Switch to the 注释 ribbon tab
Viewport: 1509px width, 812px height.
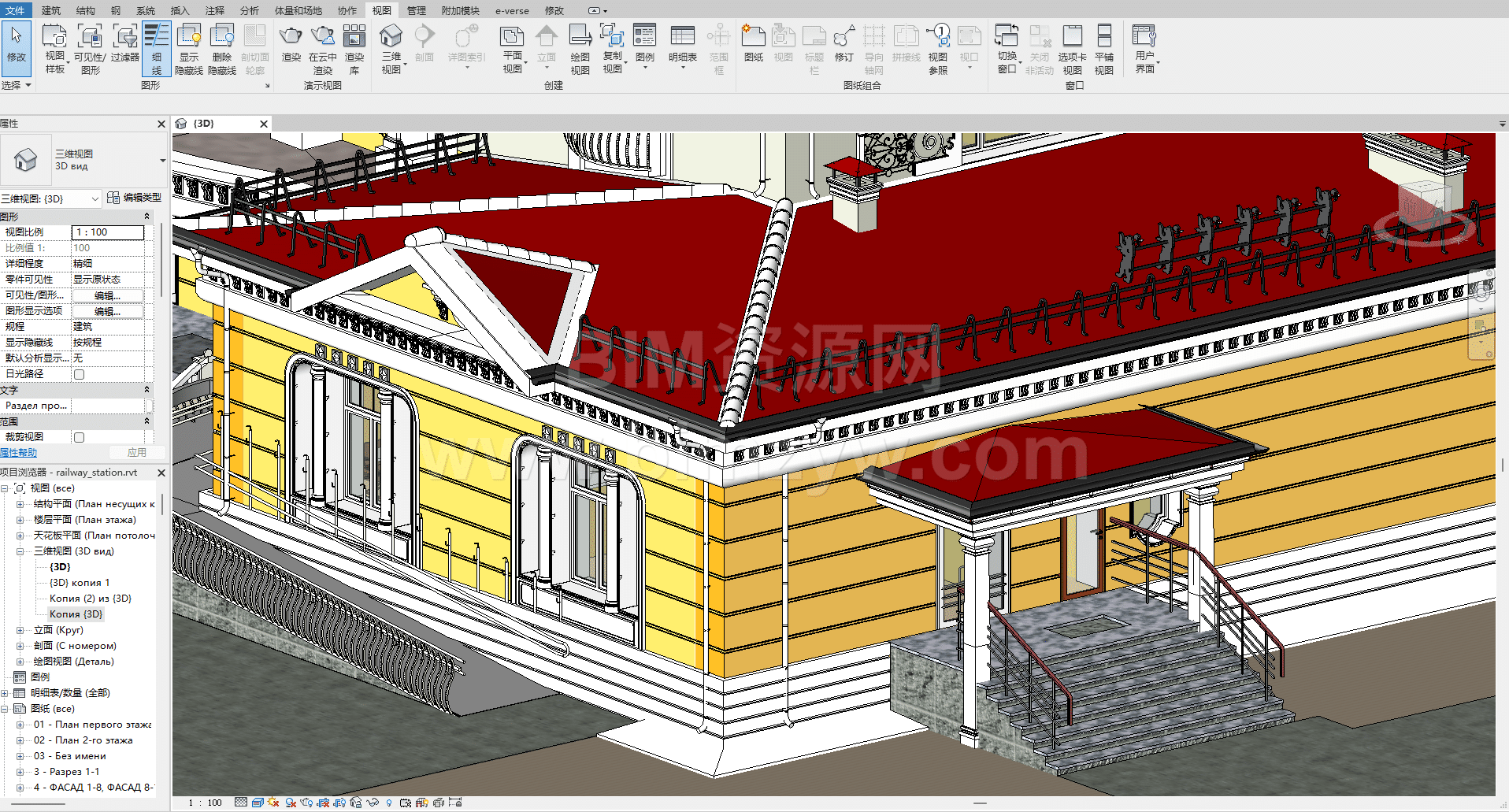pyautogui.click(x=214, y=10)
